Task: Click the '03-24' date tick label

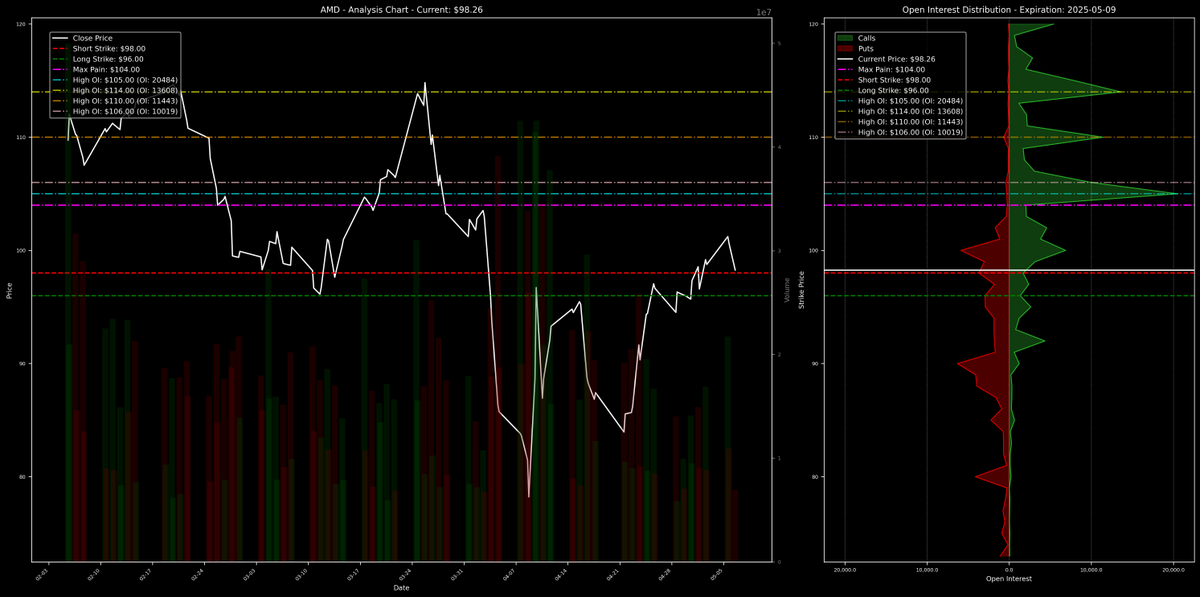Action: pos(405,574)
